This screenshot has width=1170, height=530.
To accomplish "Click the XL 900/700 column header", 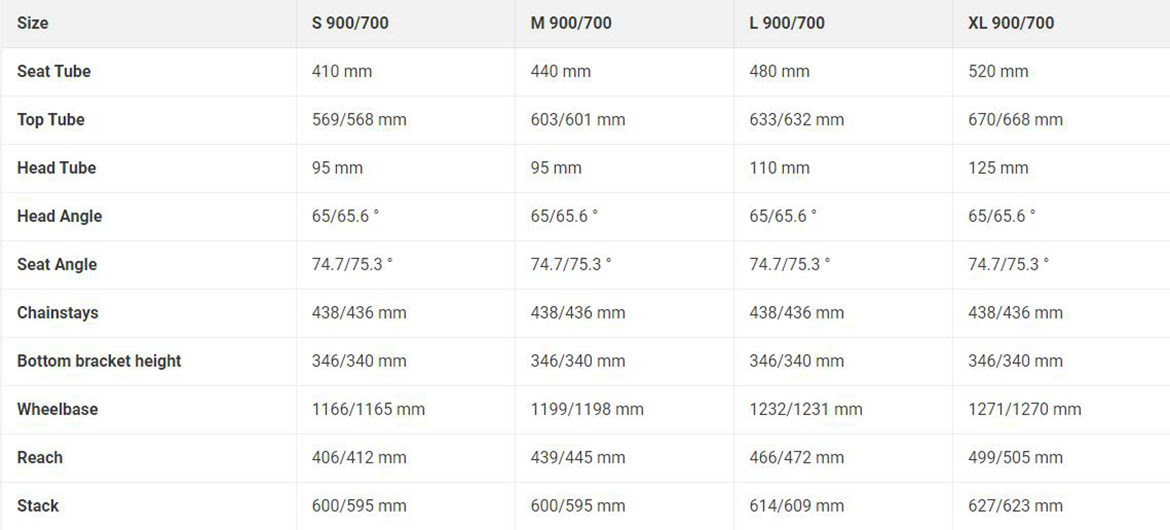I will click(x=1011, y=23).
